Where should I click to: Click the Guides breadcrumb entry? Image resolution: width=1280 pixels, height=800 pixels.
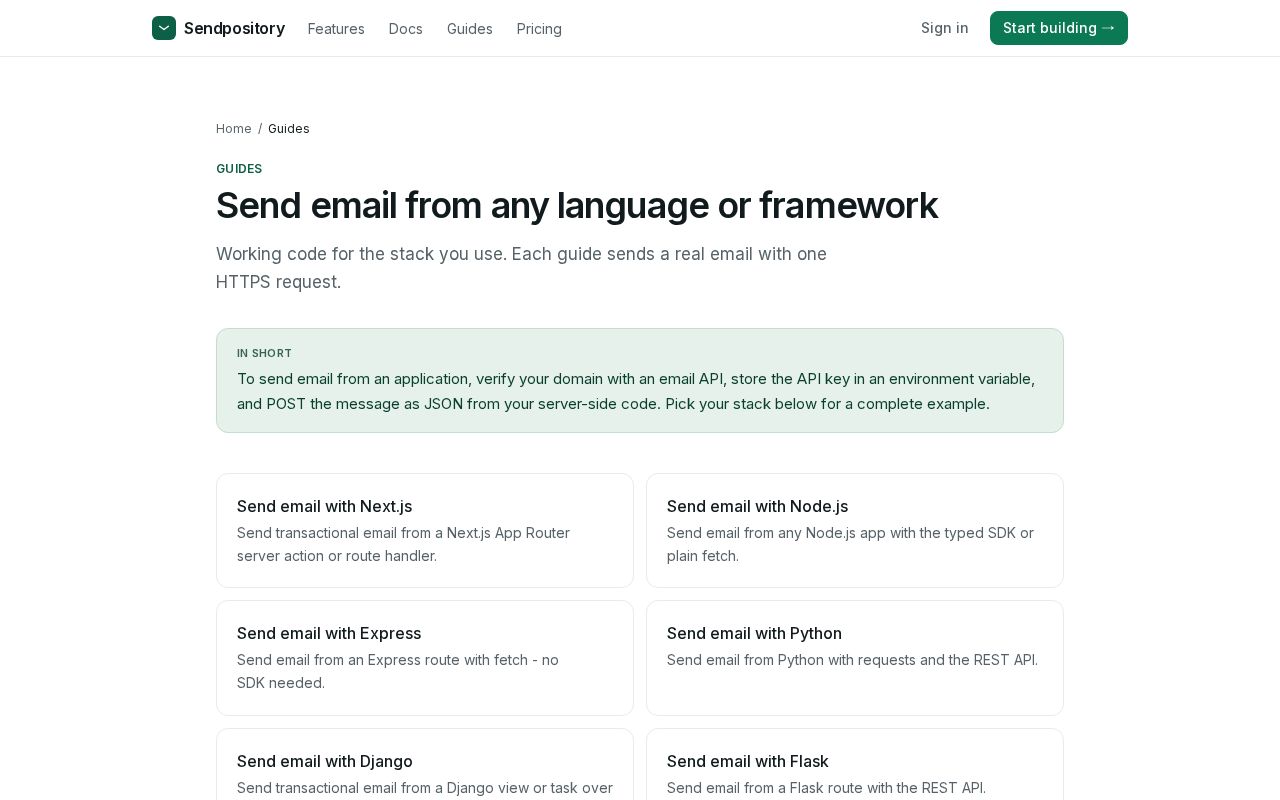[289, 129]
